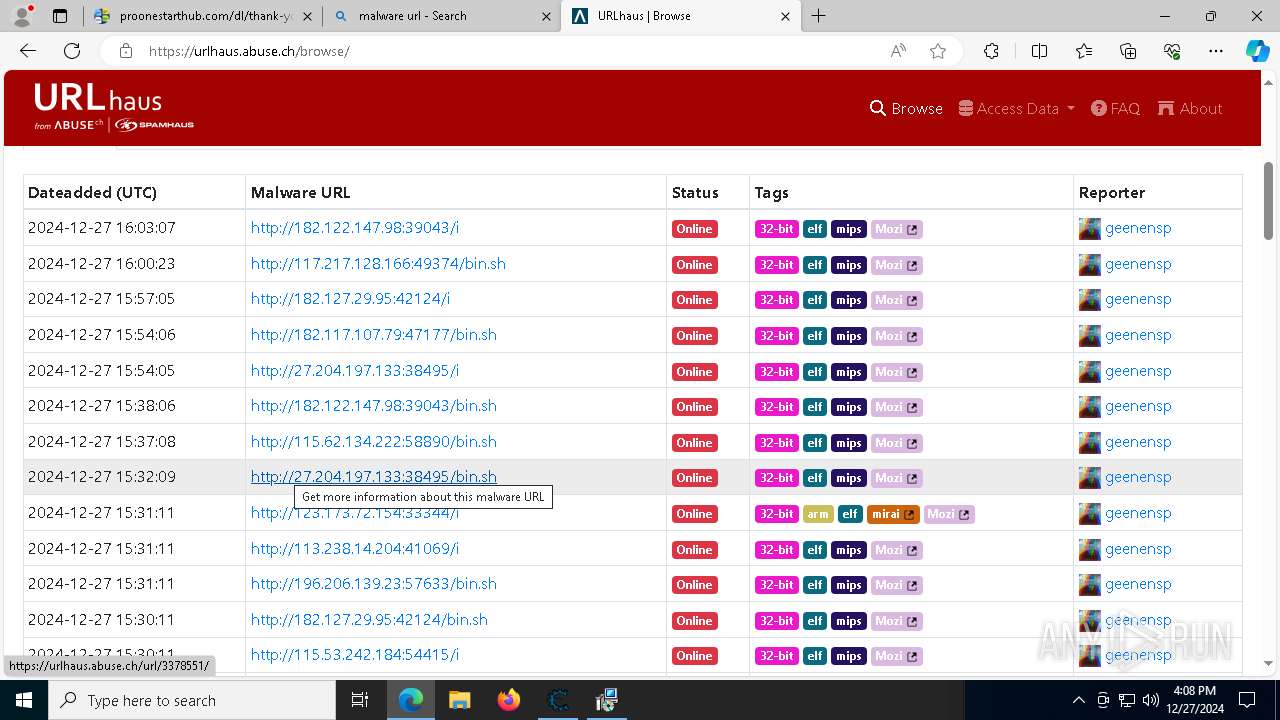Viewport: 1280px width, 720px height.
Task: Open Settings and more ellipsis
Action: pos(1216,51)
